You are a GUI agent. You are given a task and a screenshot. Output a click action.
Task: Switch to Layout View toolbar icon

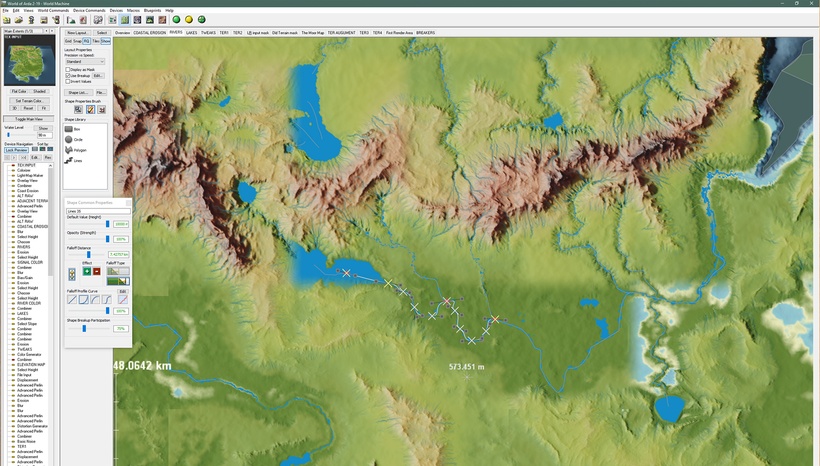coord(124,20)
